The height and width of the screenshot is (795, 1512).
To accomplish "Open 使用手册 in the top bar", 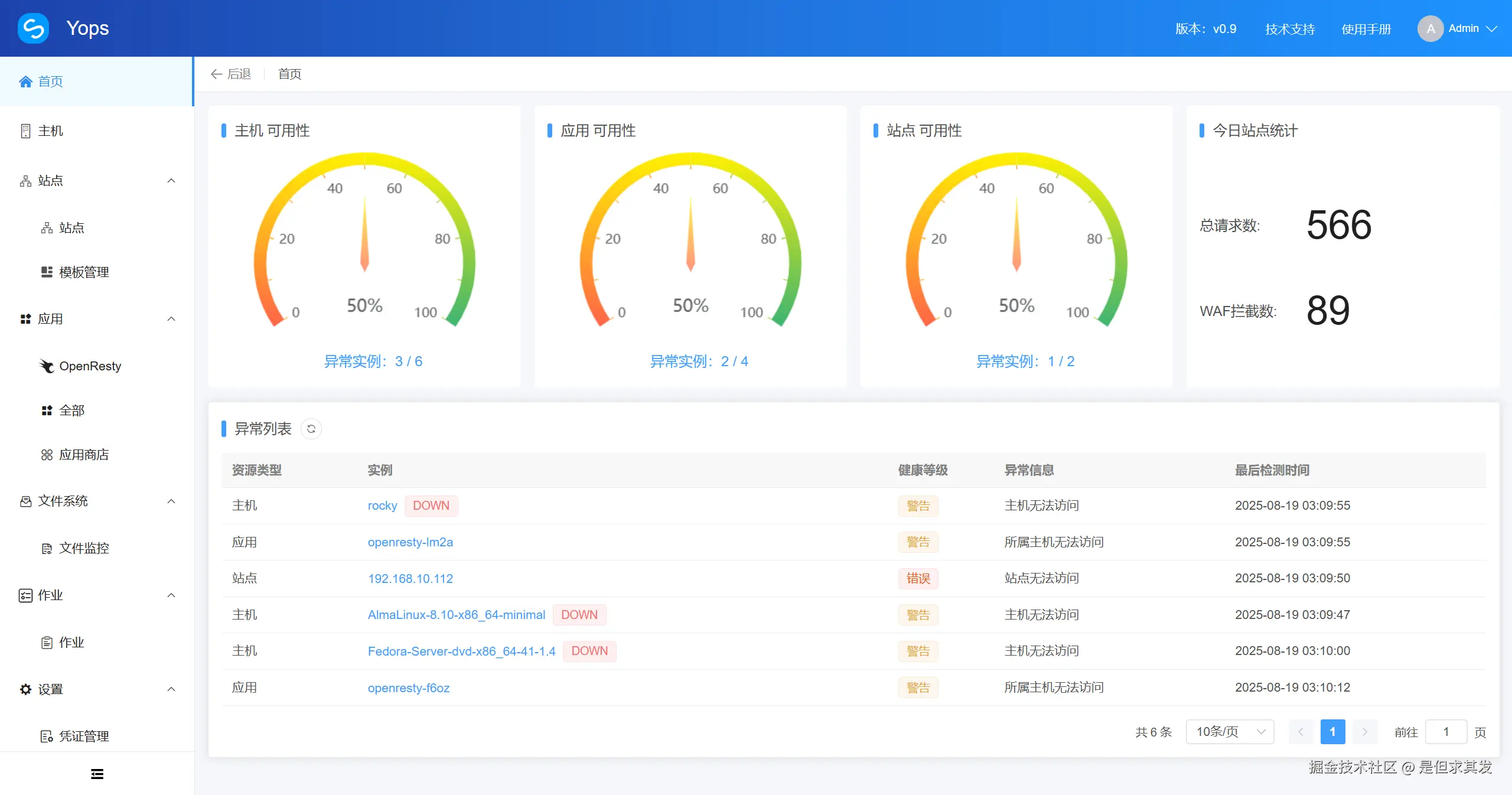I will coord(1367,28).
